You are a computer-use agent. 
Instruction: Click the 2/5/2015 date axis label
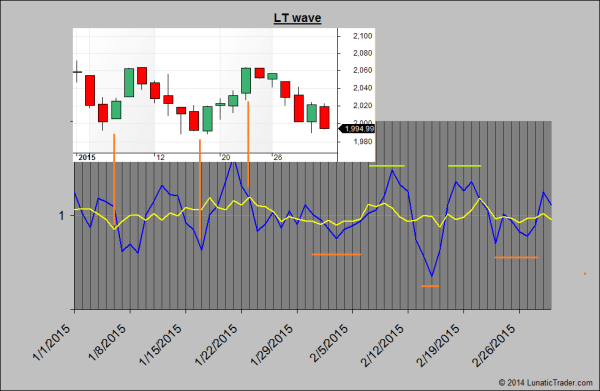coord(330,342)
